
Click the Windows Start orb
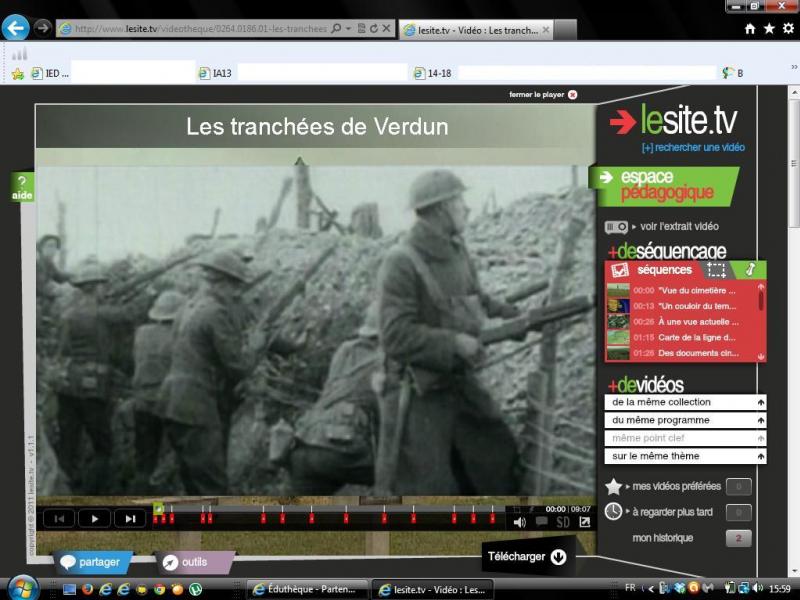[22, 588]
